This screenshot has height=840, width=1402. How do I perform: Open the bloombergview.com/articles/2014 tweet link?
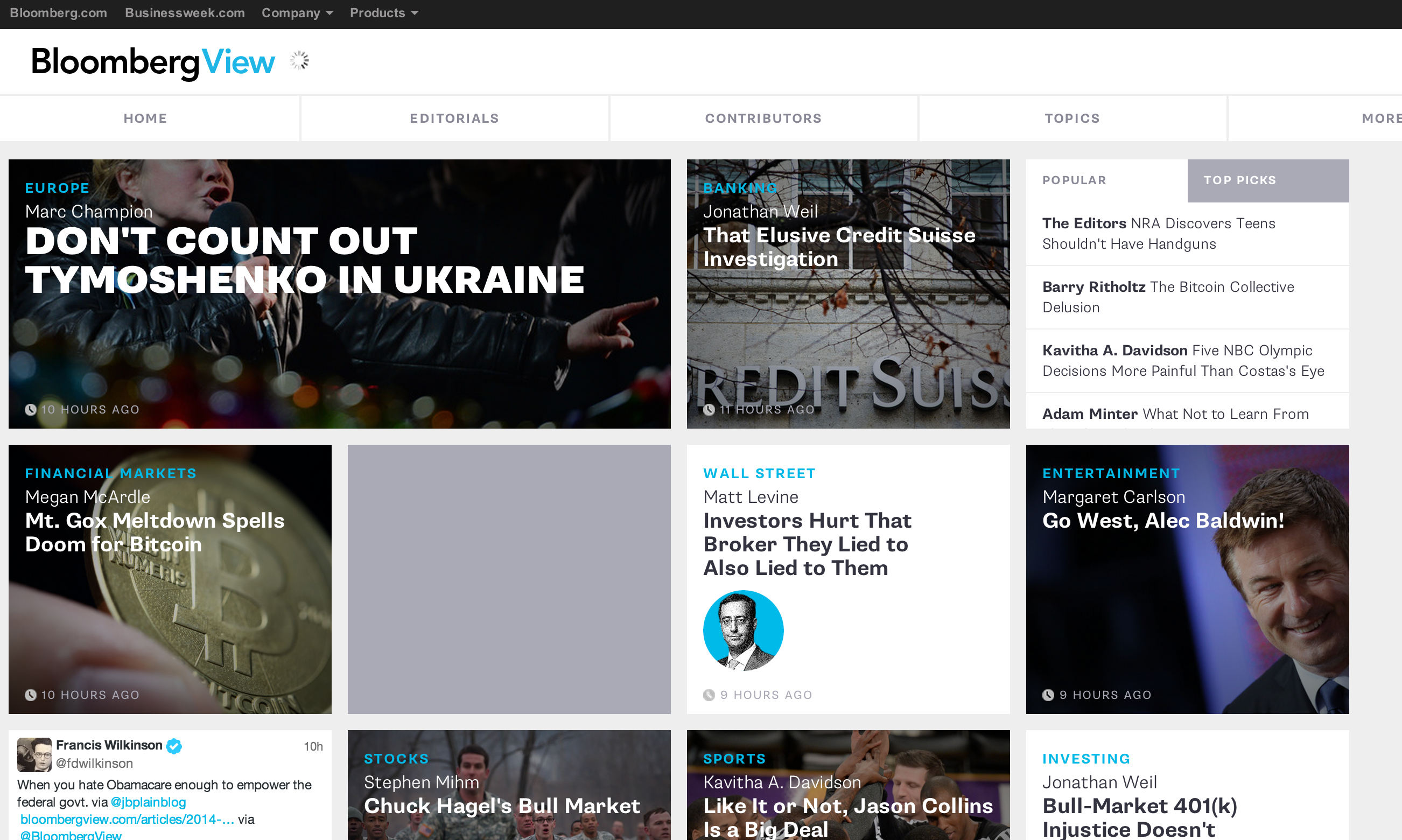pos(128,820)
